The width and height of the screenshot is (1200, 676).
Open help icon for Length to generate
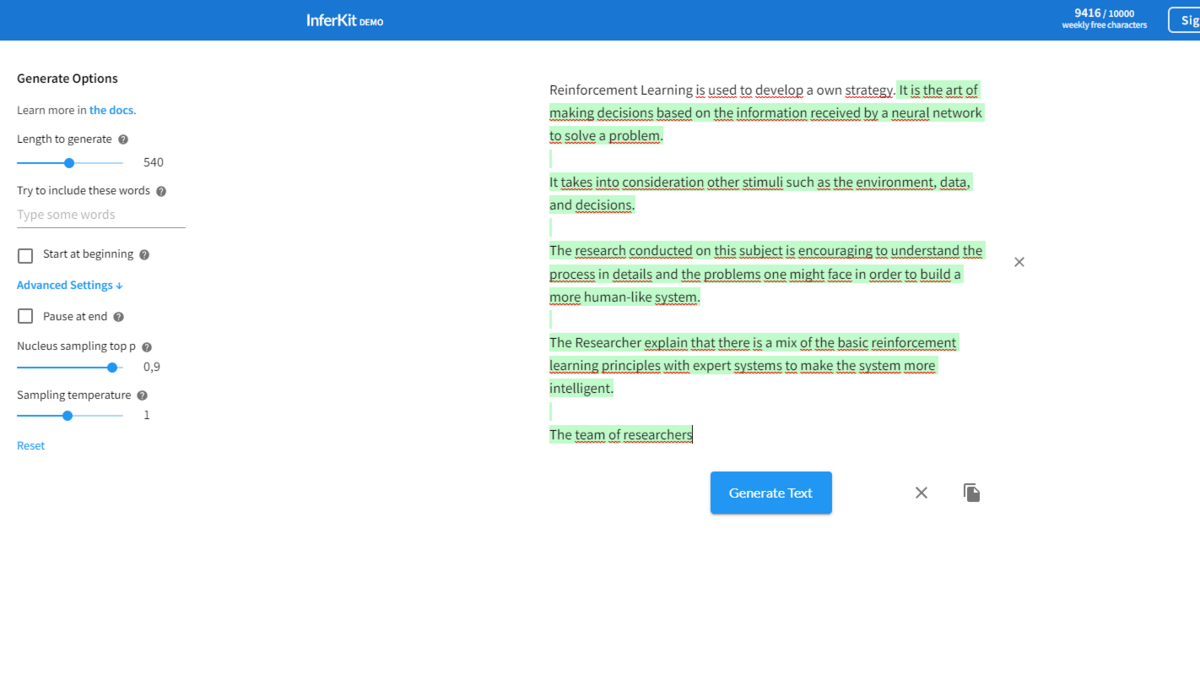123,140
